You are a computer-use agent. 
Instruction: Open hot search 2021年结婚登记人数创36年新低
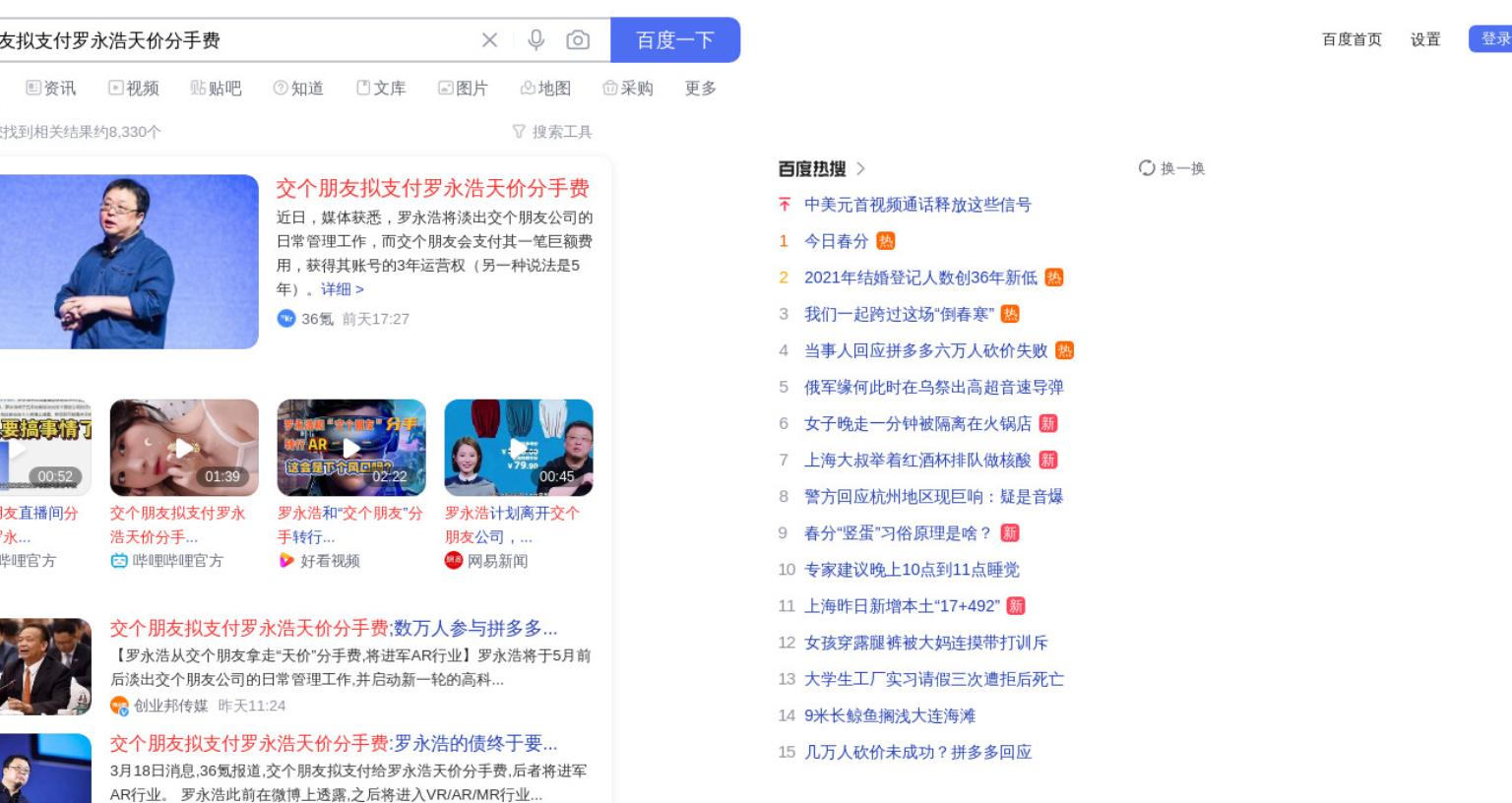point(920,278)
